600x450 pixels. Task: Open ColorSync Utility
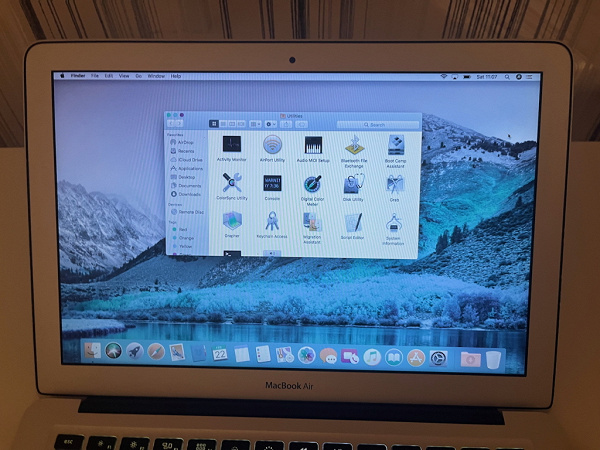[232, 183]
